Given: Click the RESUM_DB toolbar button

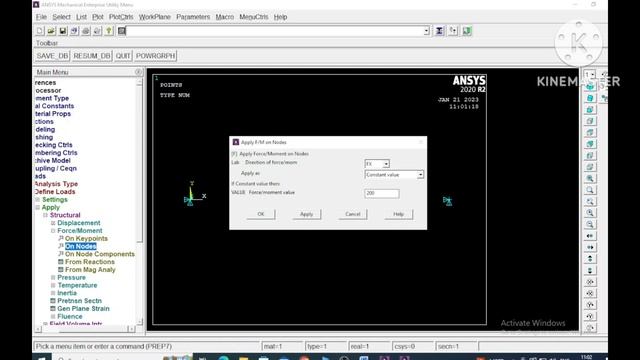Looking at the screenshot, I should tap(92, 56).
